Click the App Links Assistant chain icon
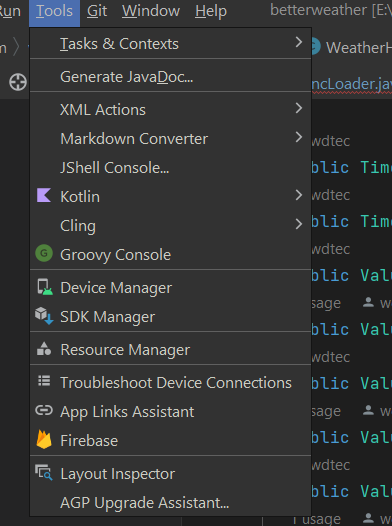Viewport: 392px width, 526px height. 44,410
